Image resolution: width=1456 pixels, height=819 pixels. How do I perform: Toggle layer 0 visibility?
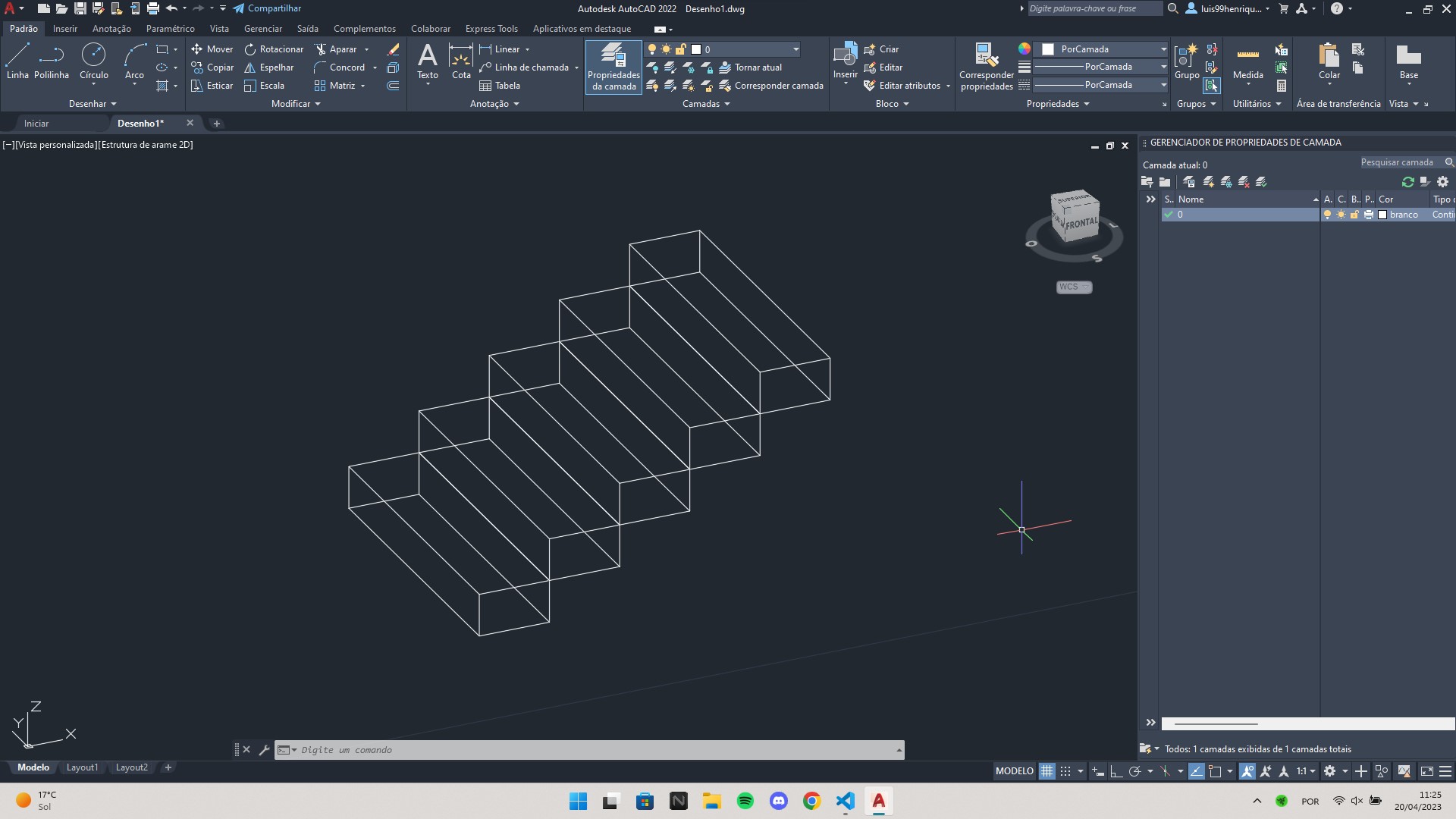1325,214
